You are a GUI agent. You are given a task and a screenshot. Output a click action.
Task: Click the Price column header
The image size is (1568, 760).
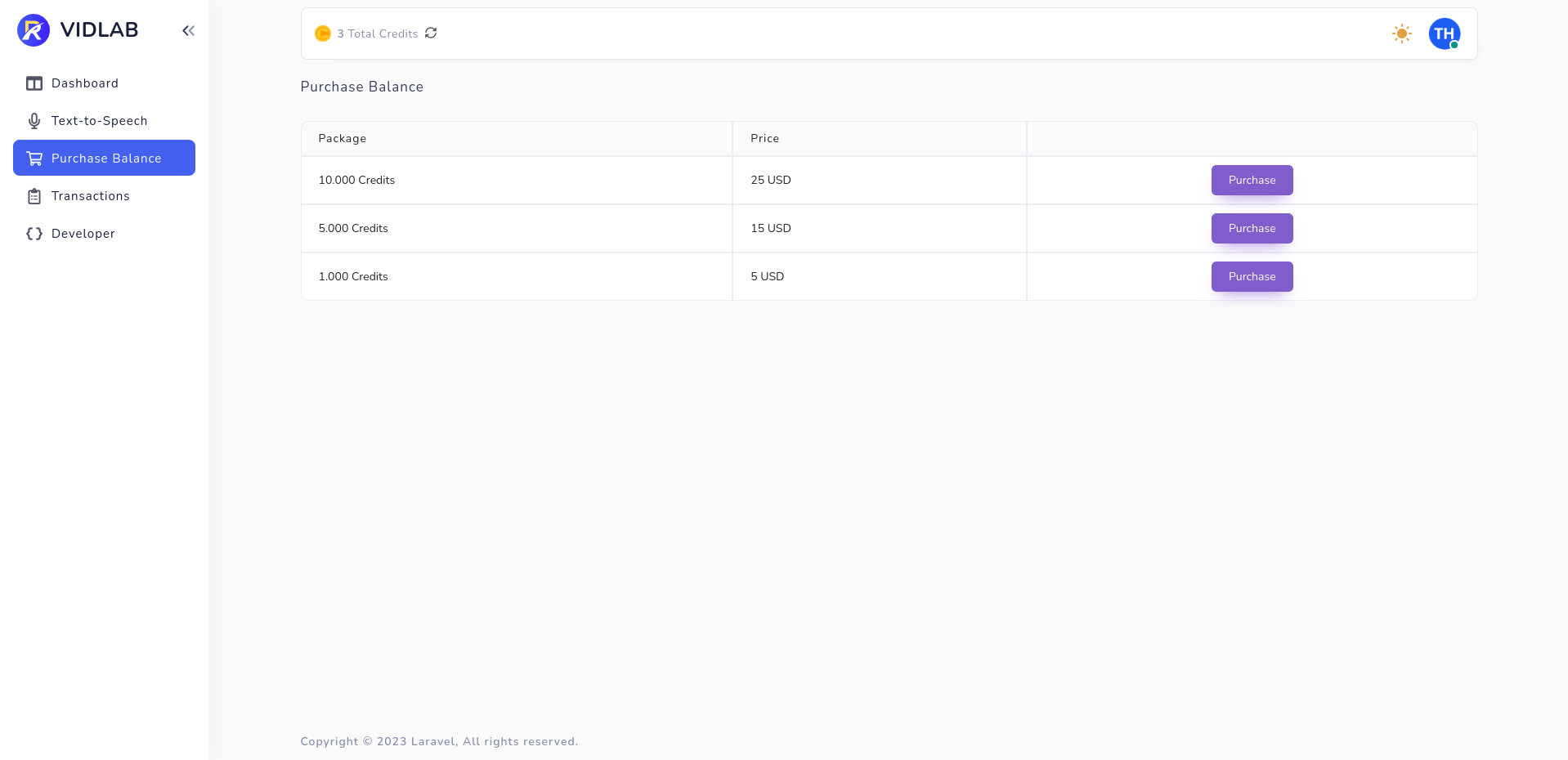click(880, 138)
